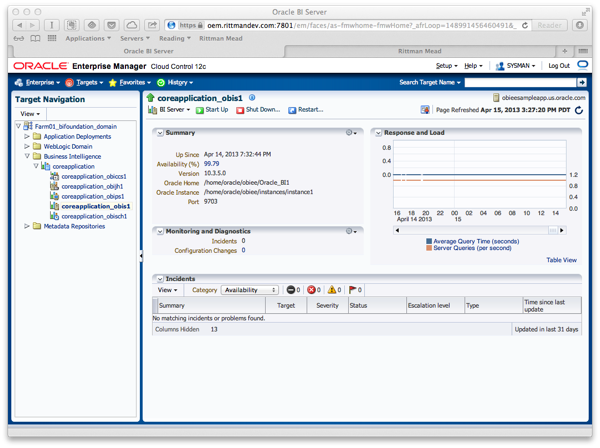The width and height of the screenshot is (600, 448).
Task: Click the page refresh settings icon left of Page Refreshed
Action: 425,110
